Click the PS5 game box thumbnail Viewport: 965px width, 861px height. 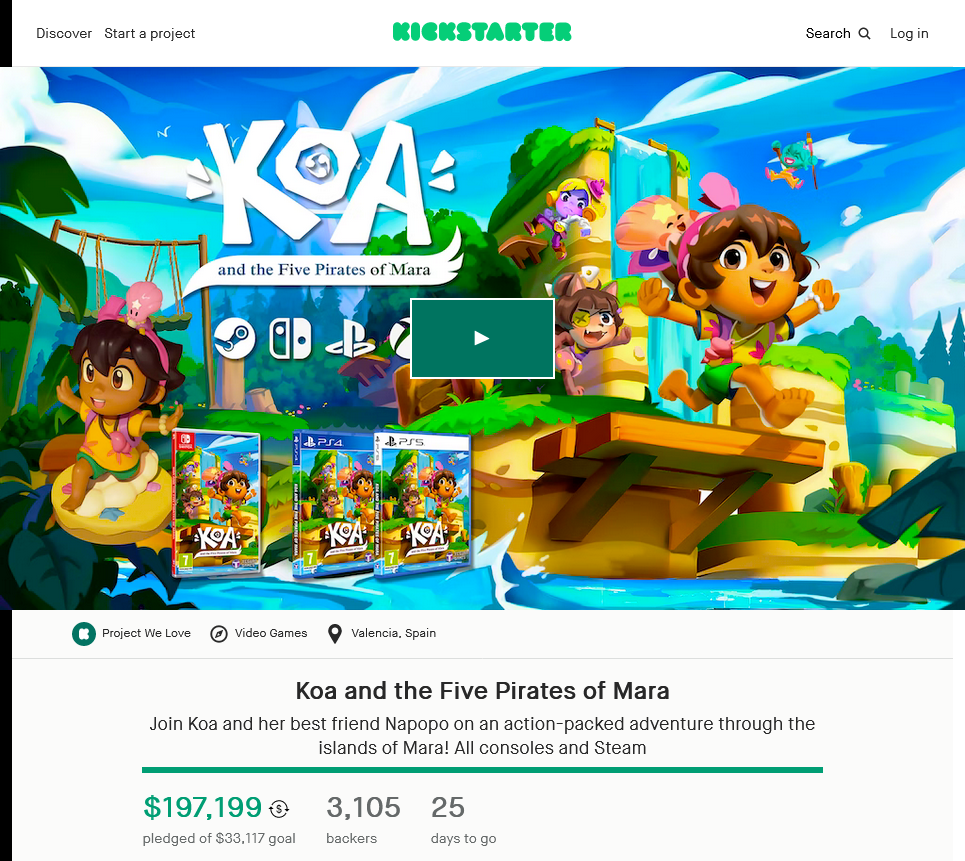[415, 505]
